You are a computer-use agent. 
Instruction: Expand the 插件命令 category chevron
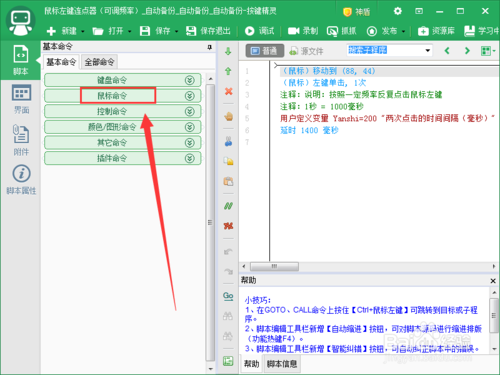189,158
